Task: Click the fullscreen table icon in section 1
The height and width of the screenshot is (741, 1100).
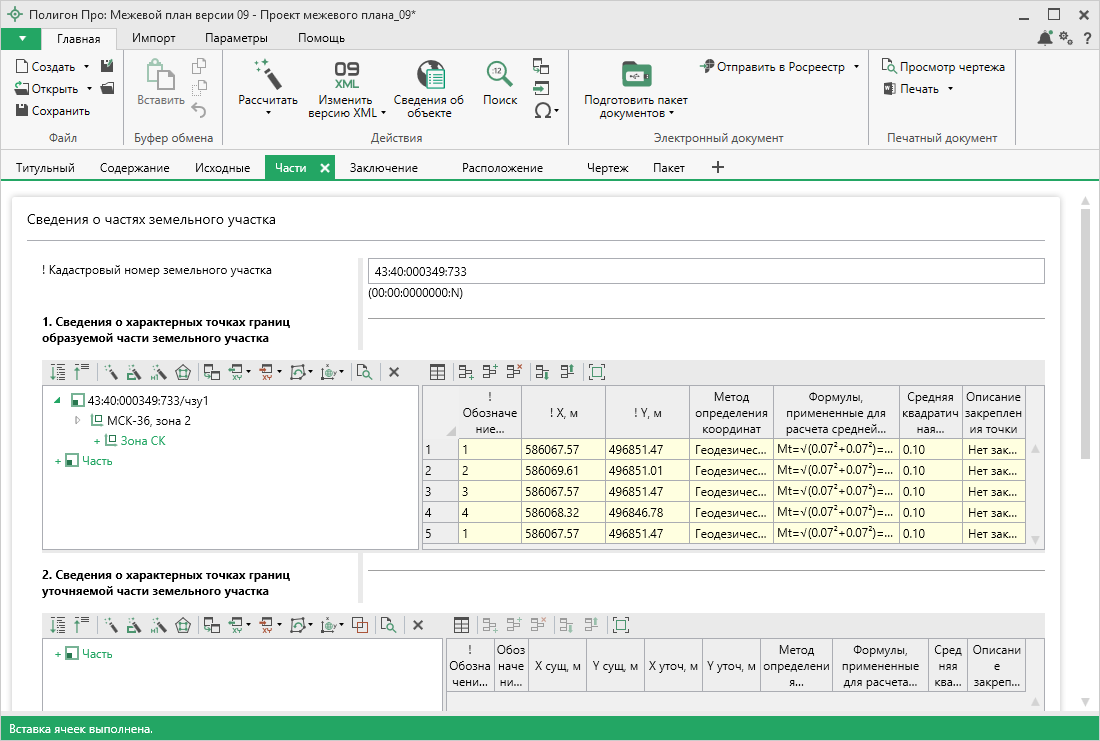Action: pyautogui.click(x=597, y=372)
